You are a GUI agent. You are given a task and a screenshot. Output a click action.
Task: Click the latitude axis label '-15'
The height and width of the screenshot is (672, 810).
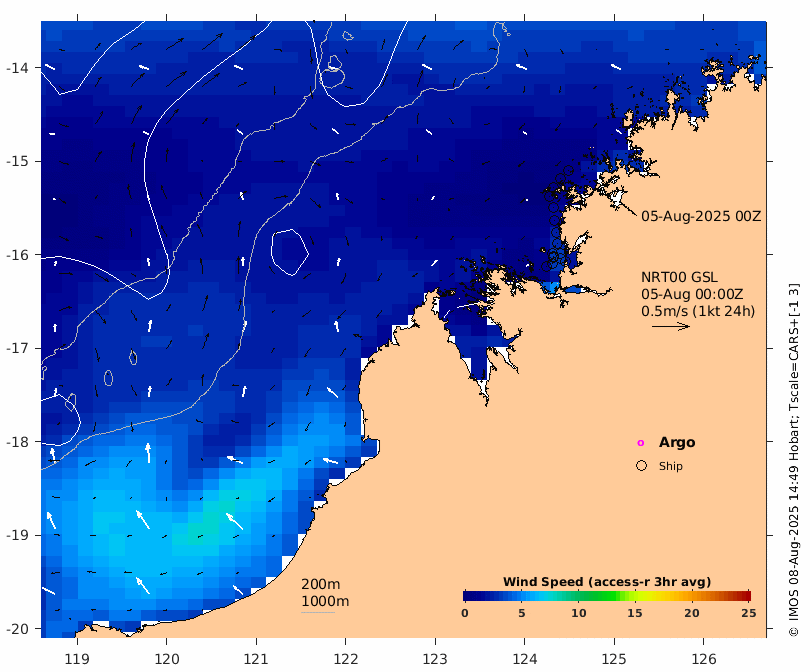18,161
